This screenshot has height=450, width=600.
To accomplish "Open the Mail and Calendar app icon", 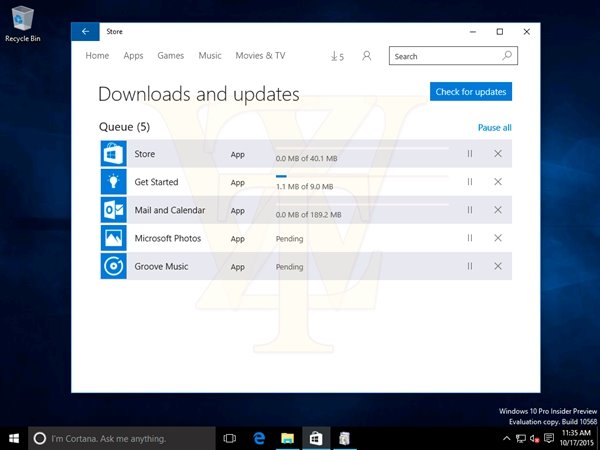I will (x=113, y=210).
